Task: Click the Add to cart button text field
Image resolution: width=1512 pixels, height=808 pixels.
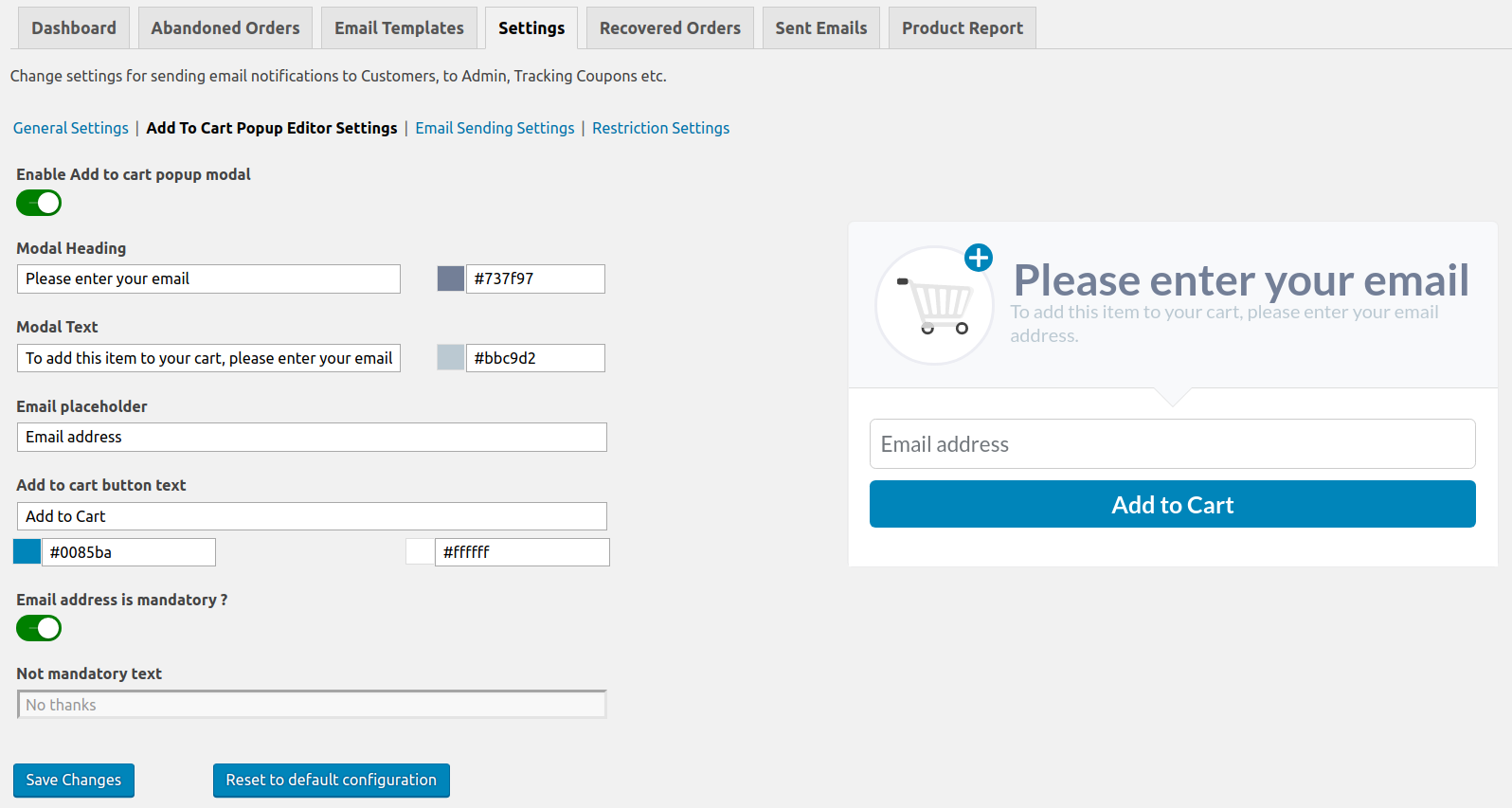Action: 312,516
